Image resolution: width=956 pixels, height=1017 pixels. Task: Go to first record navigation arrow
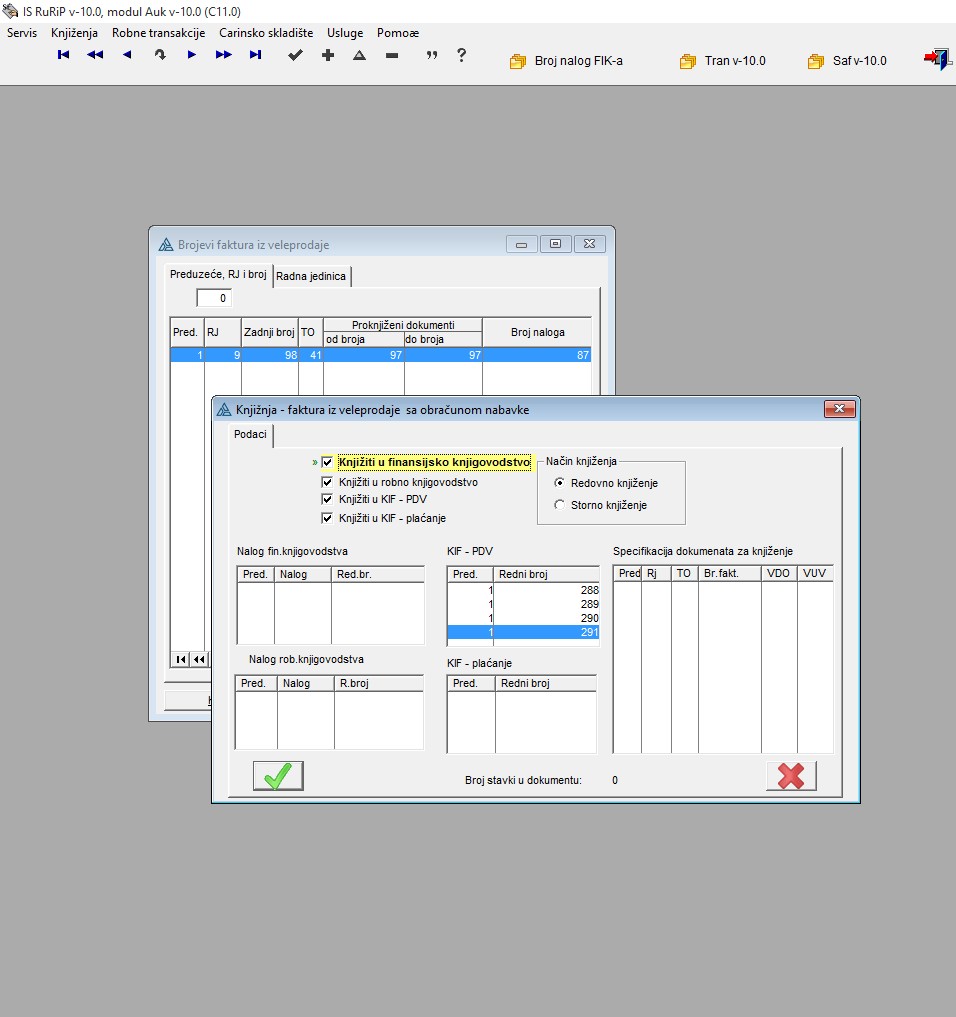pyautogui.click(x=63, y=56)
